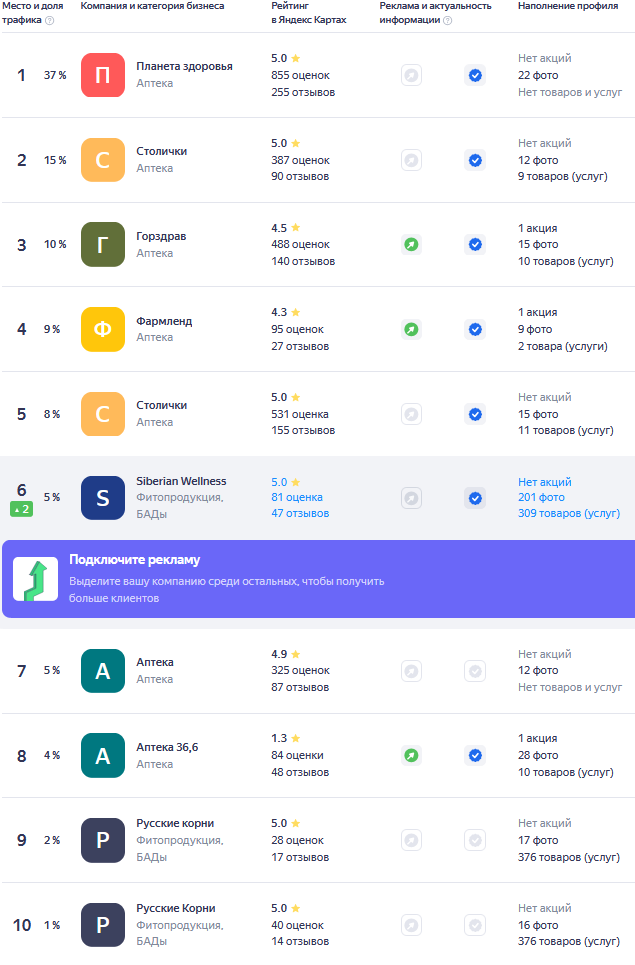Click grey advertising icon in Аптека 4.9 row

(411, 671)
